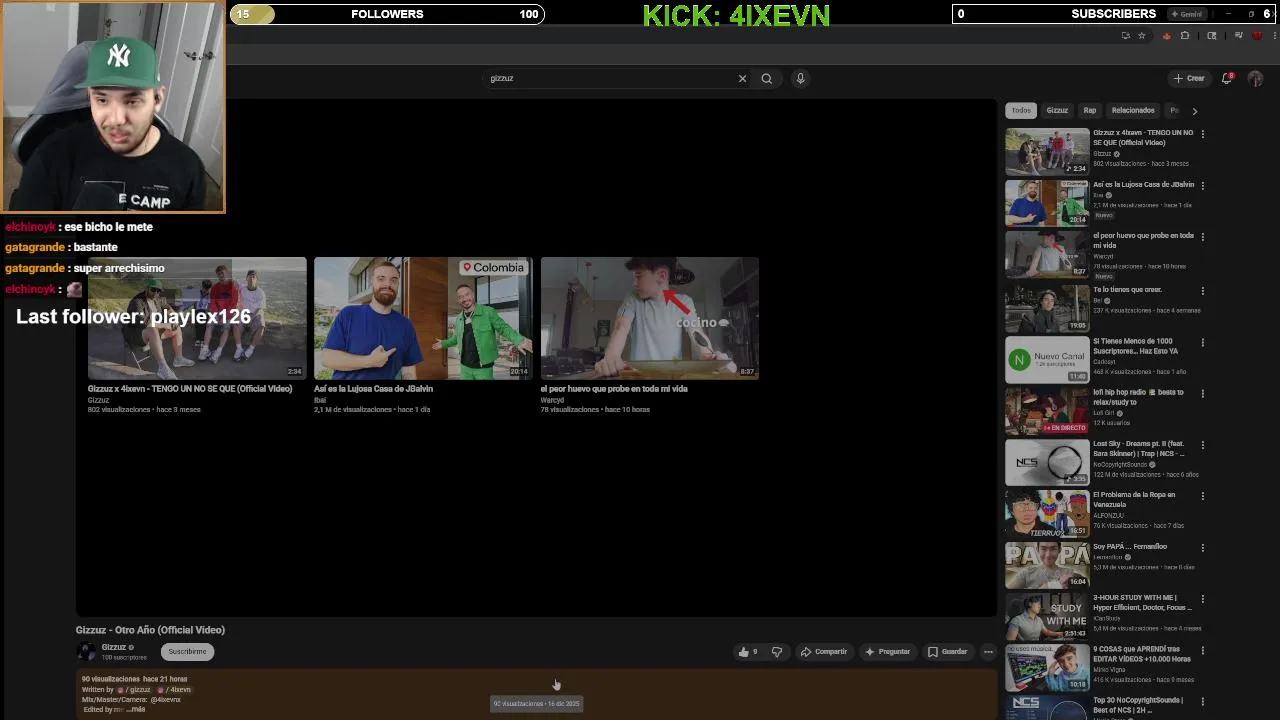Open options menu for 9 COSAS que APRENDÍ

[x=1202, y=650]
